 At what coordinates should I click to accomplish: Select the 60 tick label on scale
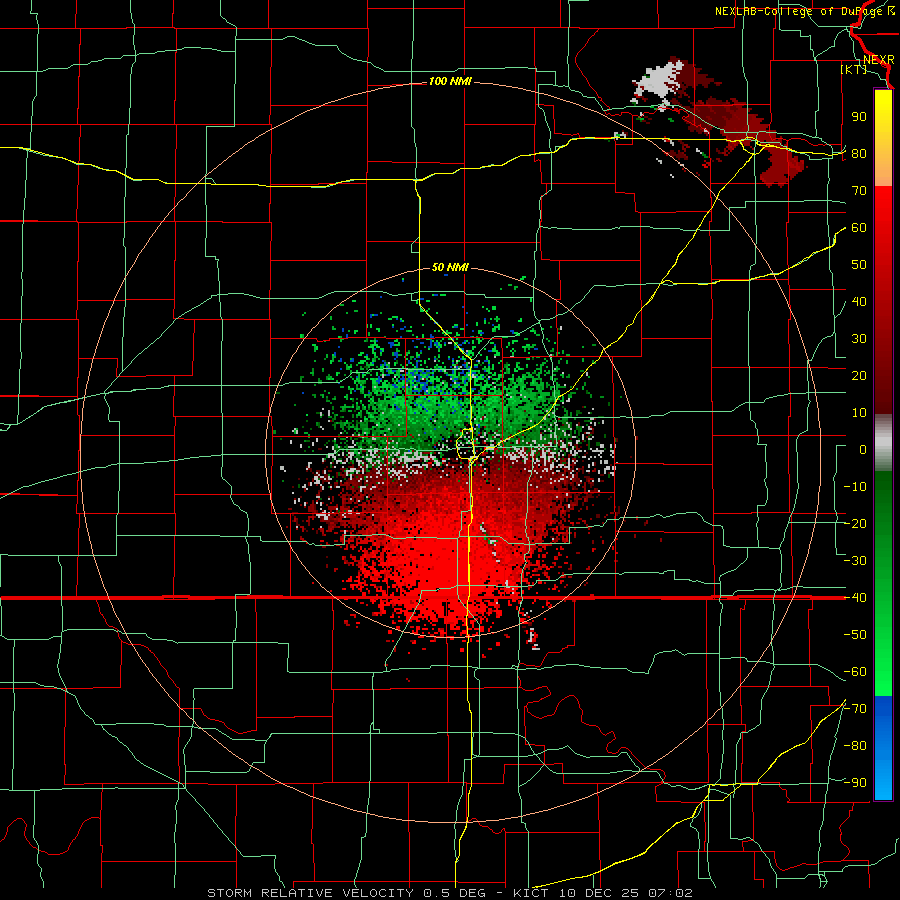point(859,227)
